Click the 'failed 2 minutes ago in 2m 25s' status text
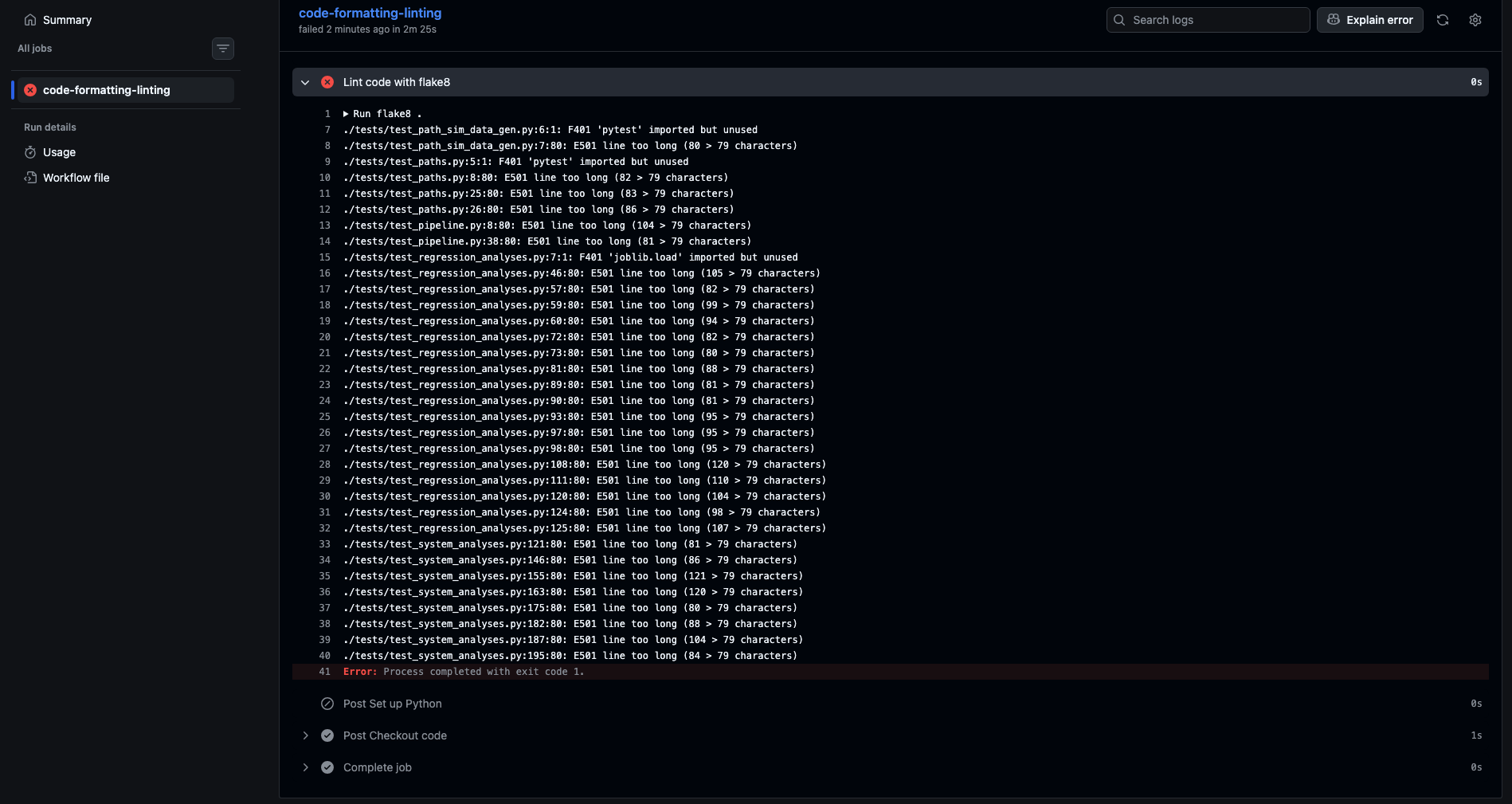Viewport: 1512px width, 804px height. pos(367,29)
